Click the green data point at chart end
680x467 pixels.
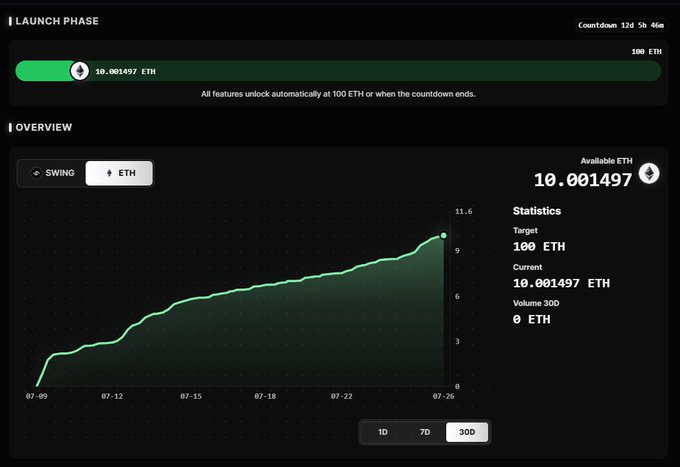coord(443,235)
